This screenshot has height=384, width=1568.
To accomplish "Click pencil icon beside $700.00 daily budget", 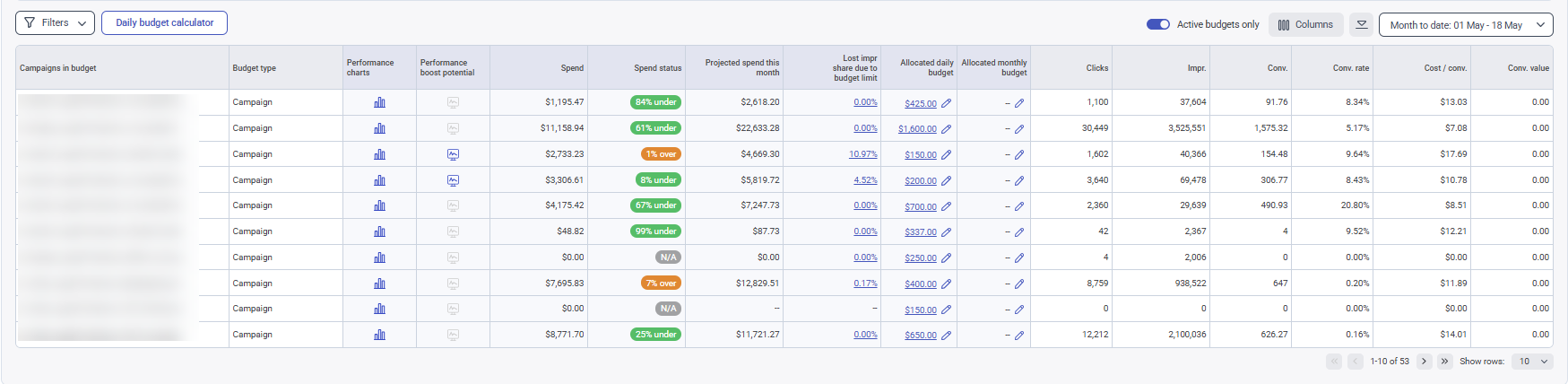I will (946, 206).
